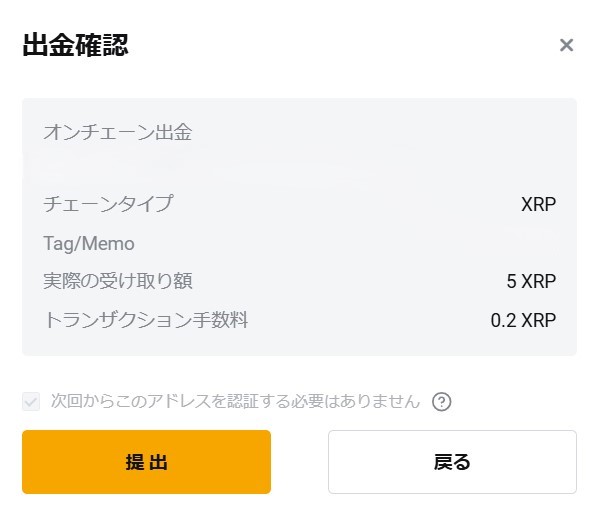Click the blurred Tag/Memo value

point(528,236)
